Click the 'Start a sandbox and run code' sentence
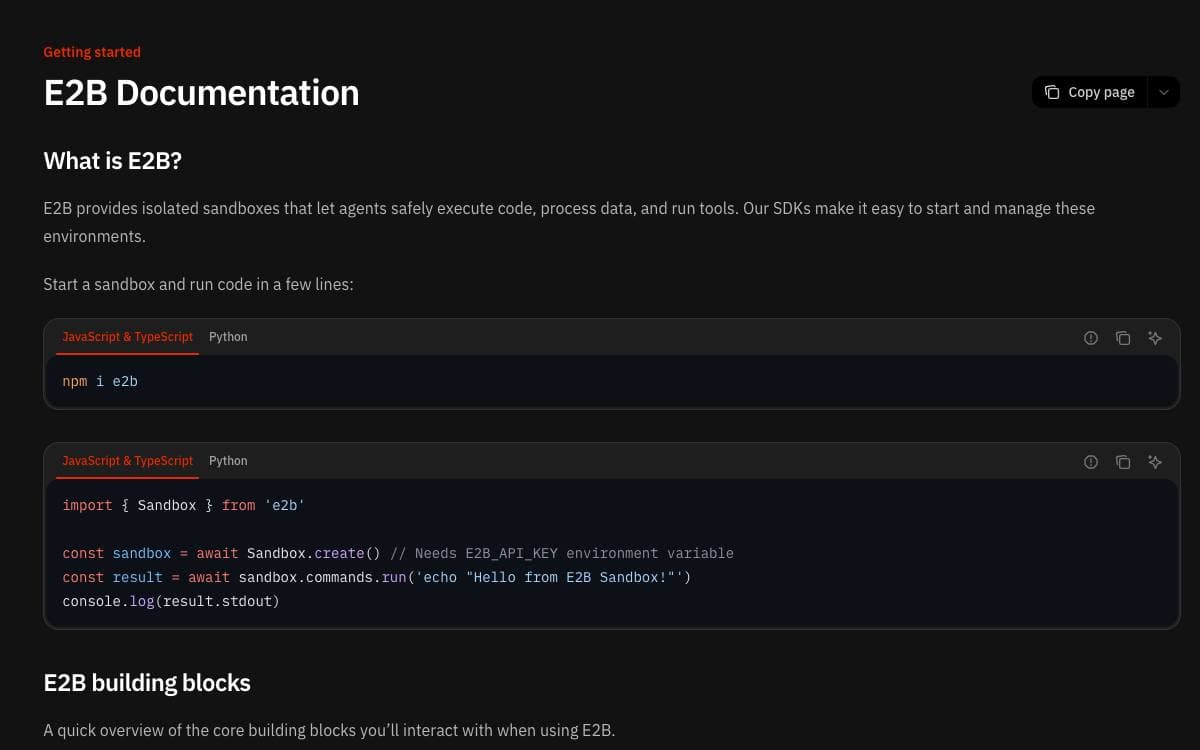Screen dimensions: 1200x750 pyautogui.click(x=199, y=284)
